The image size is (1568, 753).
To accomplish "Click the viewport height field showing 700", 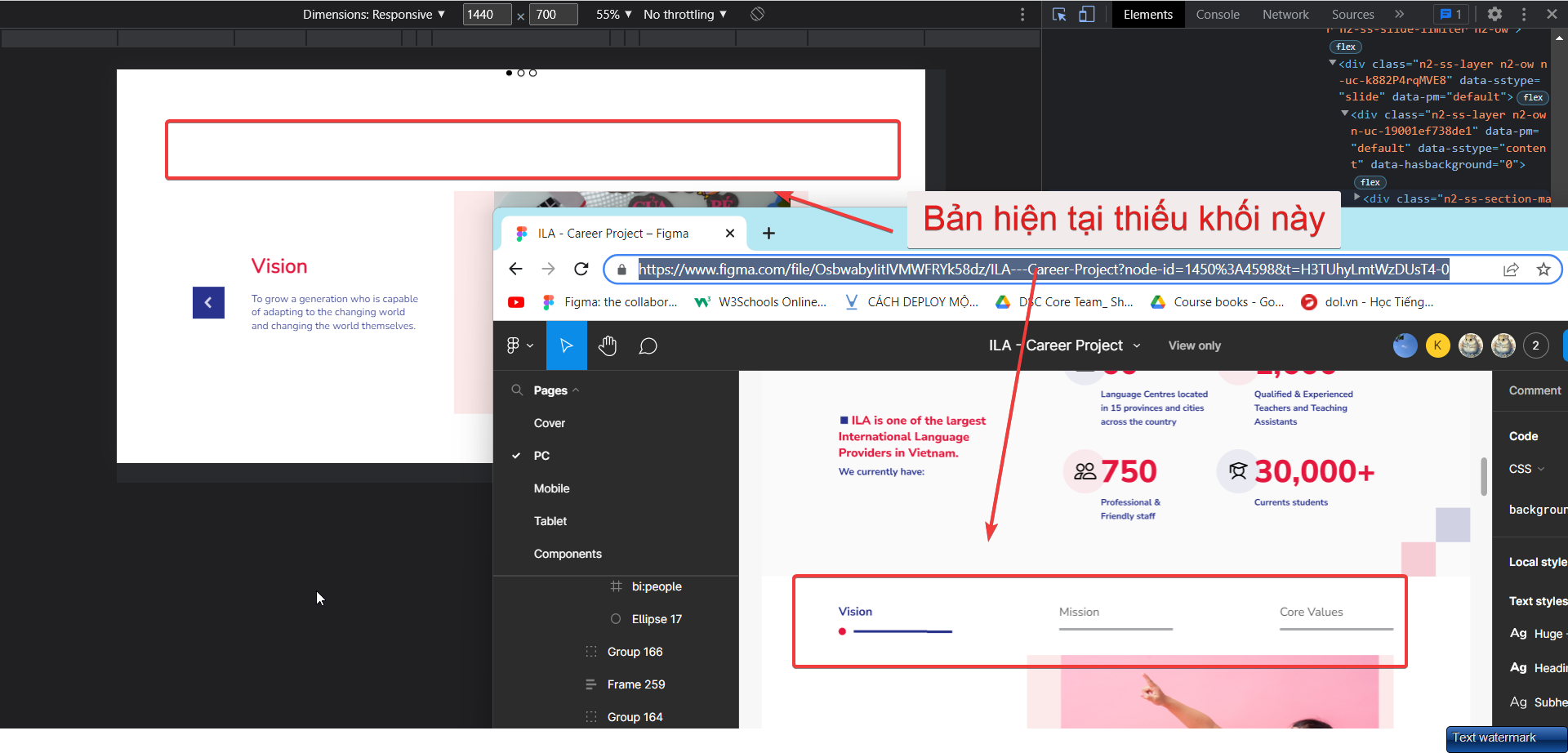I will click(554, 14).
